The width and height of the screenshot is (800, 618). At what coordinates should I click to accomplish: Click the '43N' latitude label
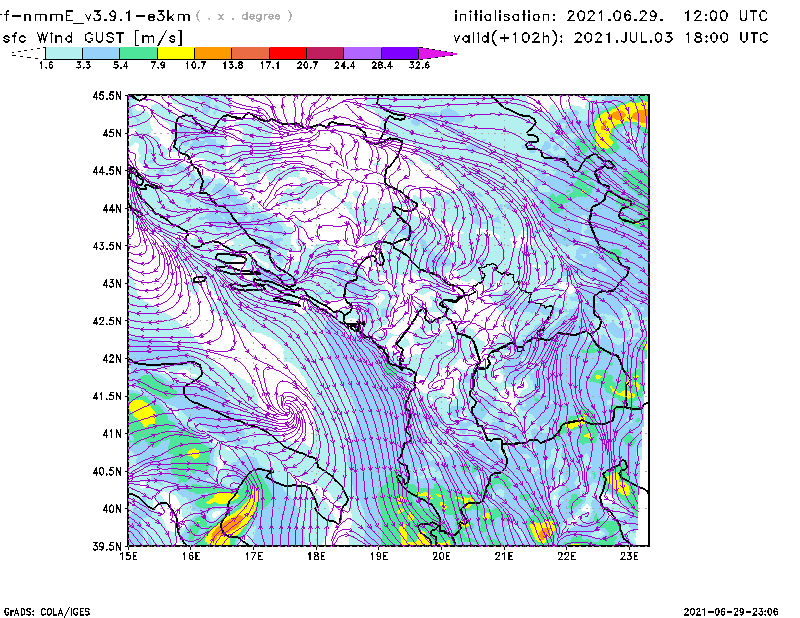(x=112, y=283)
